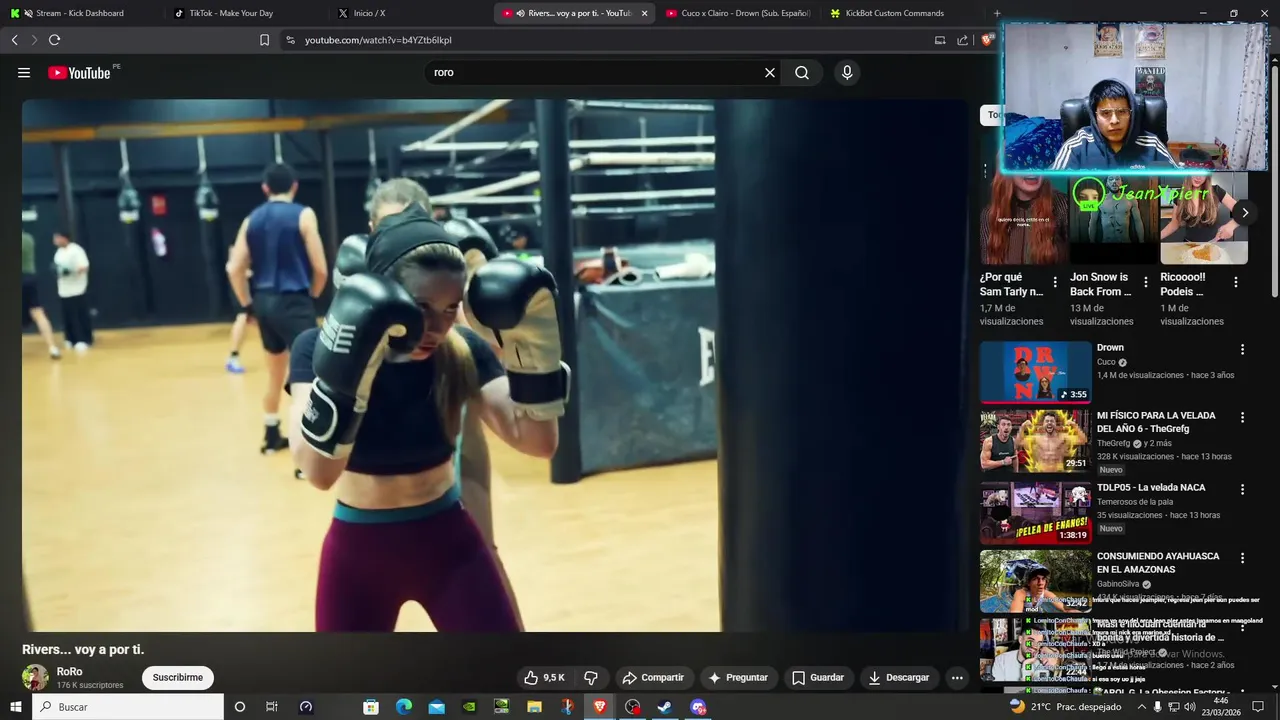Open the taskbar clock showing 4:46

click(1220, 707)
